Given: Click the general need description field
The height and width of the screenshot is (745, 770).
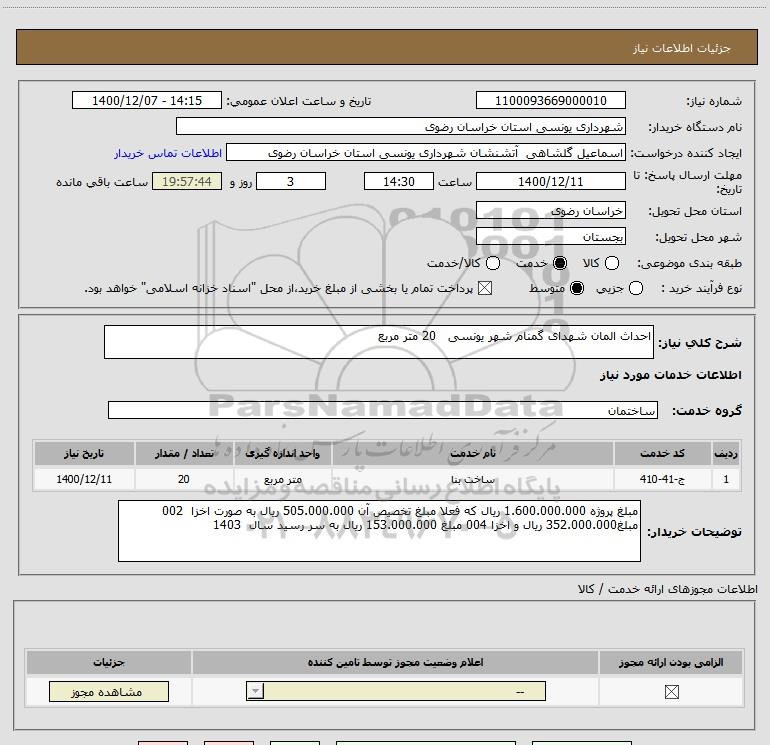Looking at the screenshot, I should click(379, 342).
